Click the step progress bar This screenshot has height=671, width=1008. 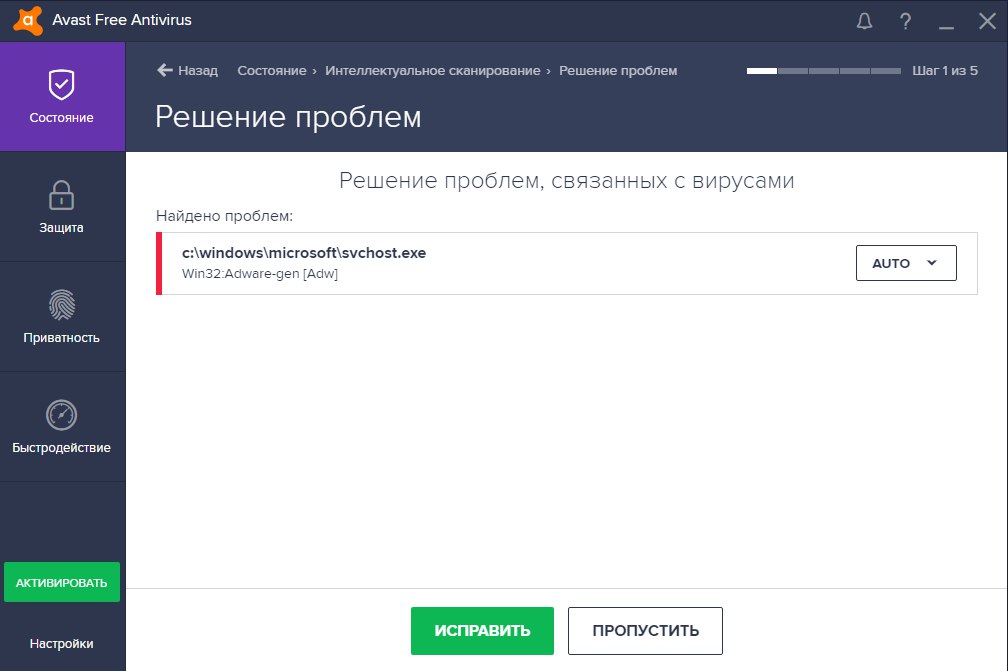click(824, 71)
